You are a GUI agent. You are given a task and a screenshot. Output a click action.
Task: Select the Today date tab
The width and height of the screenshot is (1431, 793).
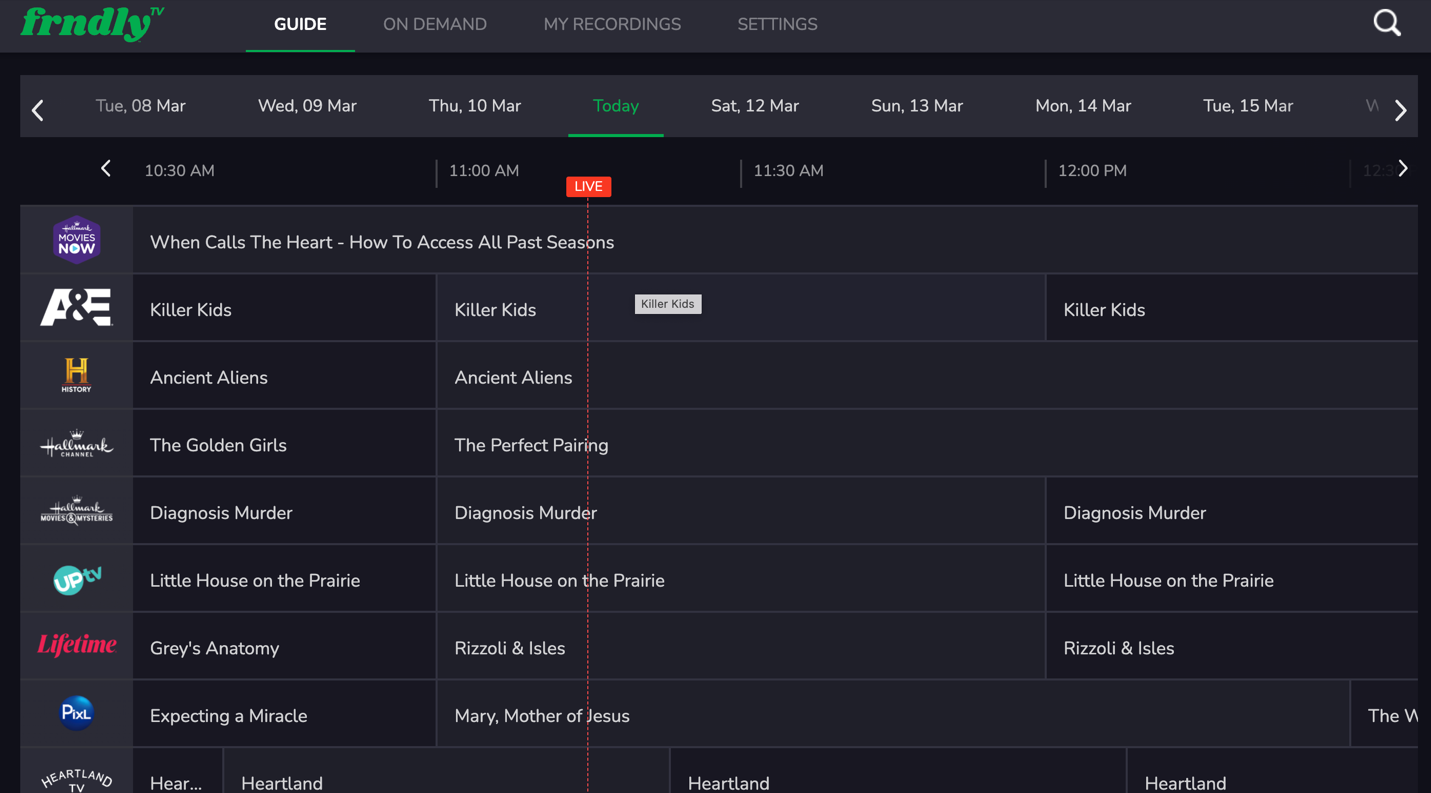(x=616, y=106)
